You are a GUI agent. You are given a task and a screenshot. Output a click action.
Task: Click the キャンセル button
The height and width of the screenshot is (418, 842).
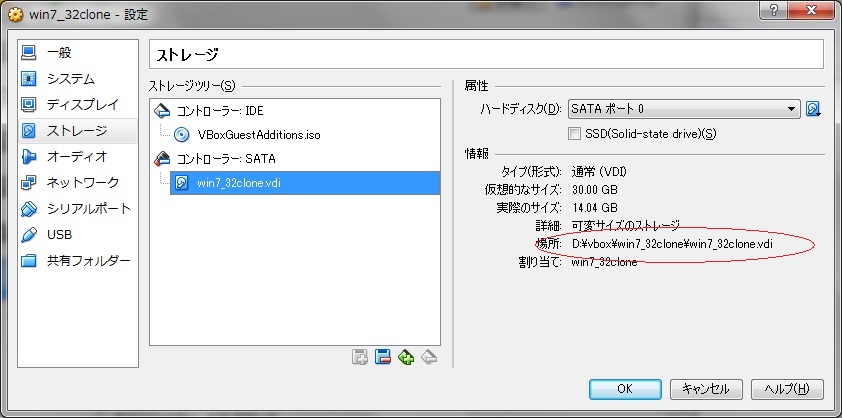[x=706, y=389]
